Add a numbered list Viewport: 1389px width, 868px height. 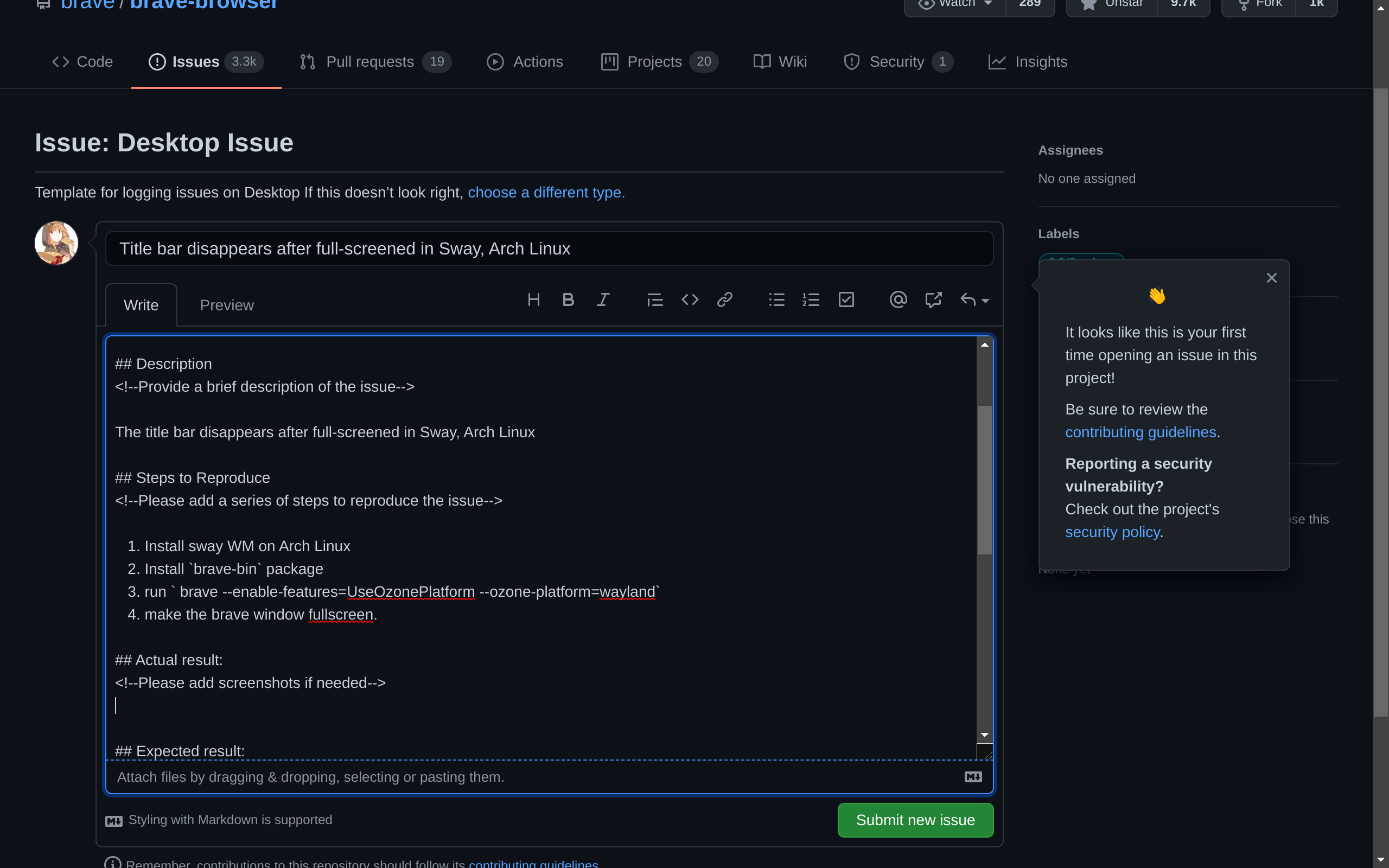coord(811,299)
